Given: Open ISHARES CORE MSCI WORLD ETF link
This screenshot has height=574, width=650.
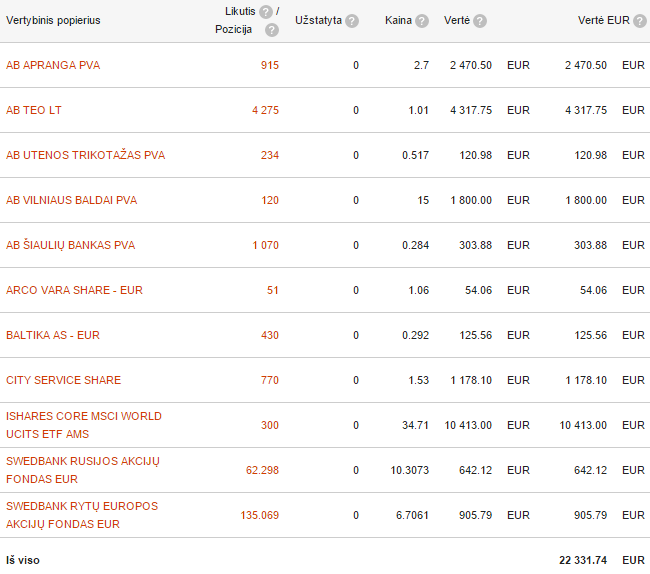Looking at the screenshot, I should pos(84,425).
